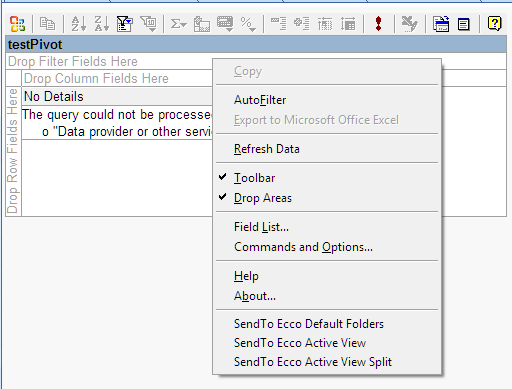This screenshot has width=512, height=389.
Task: Sort ascending with the A-Z icon
Action: point(79,24)
